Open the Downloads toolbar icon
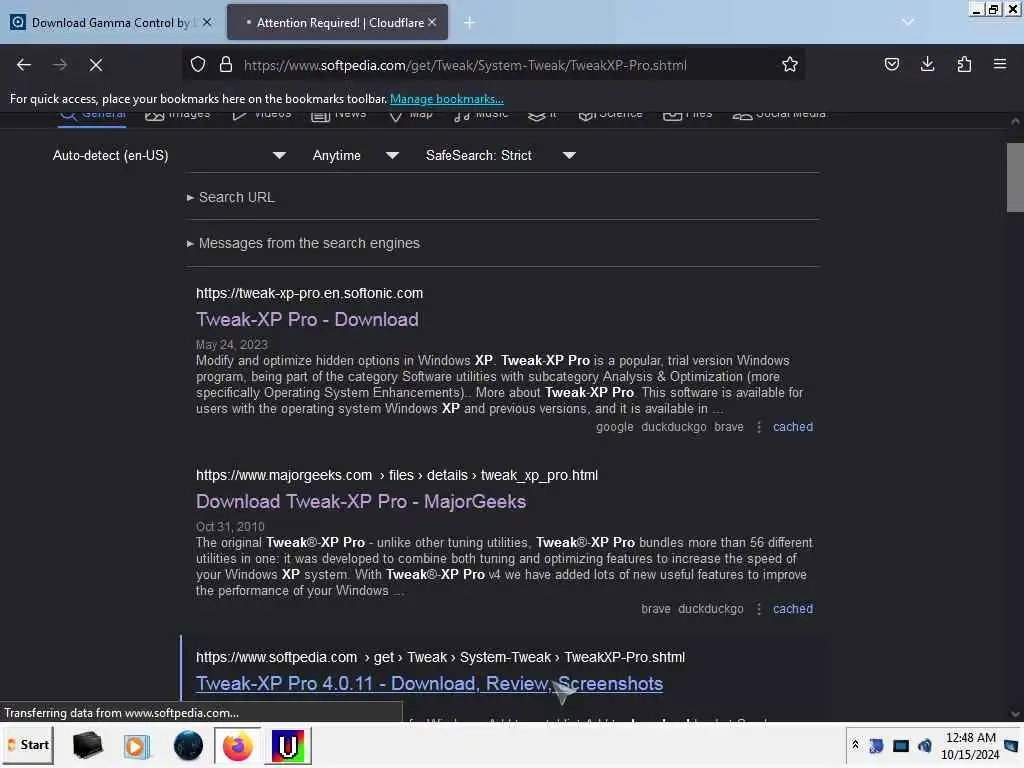The image size is (1024, 768). click(927, 65)
